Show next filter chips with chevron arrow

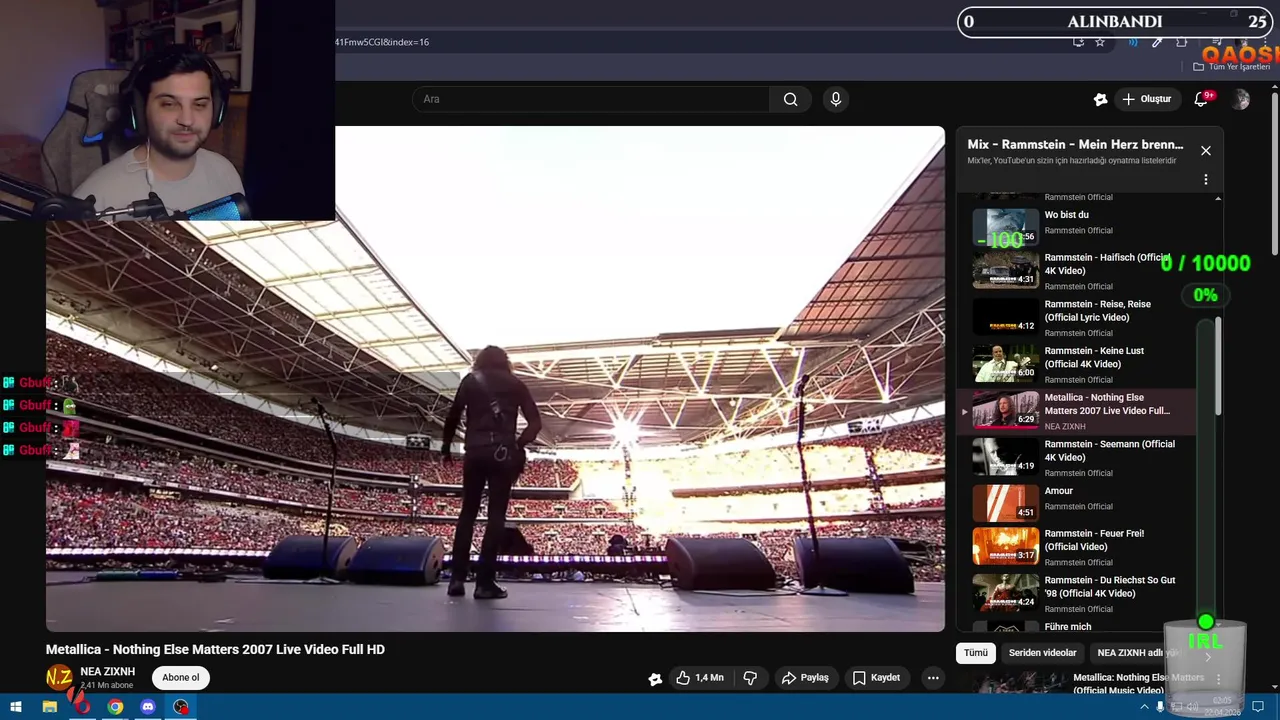pos(1207,656)
